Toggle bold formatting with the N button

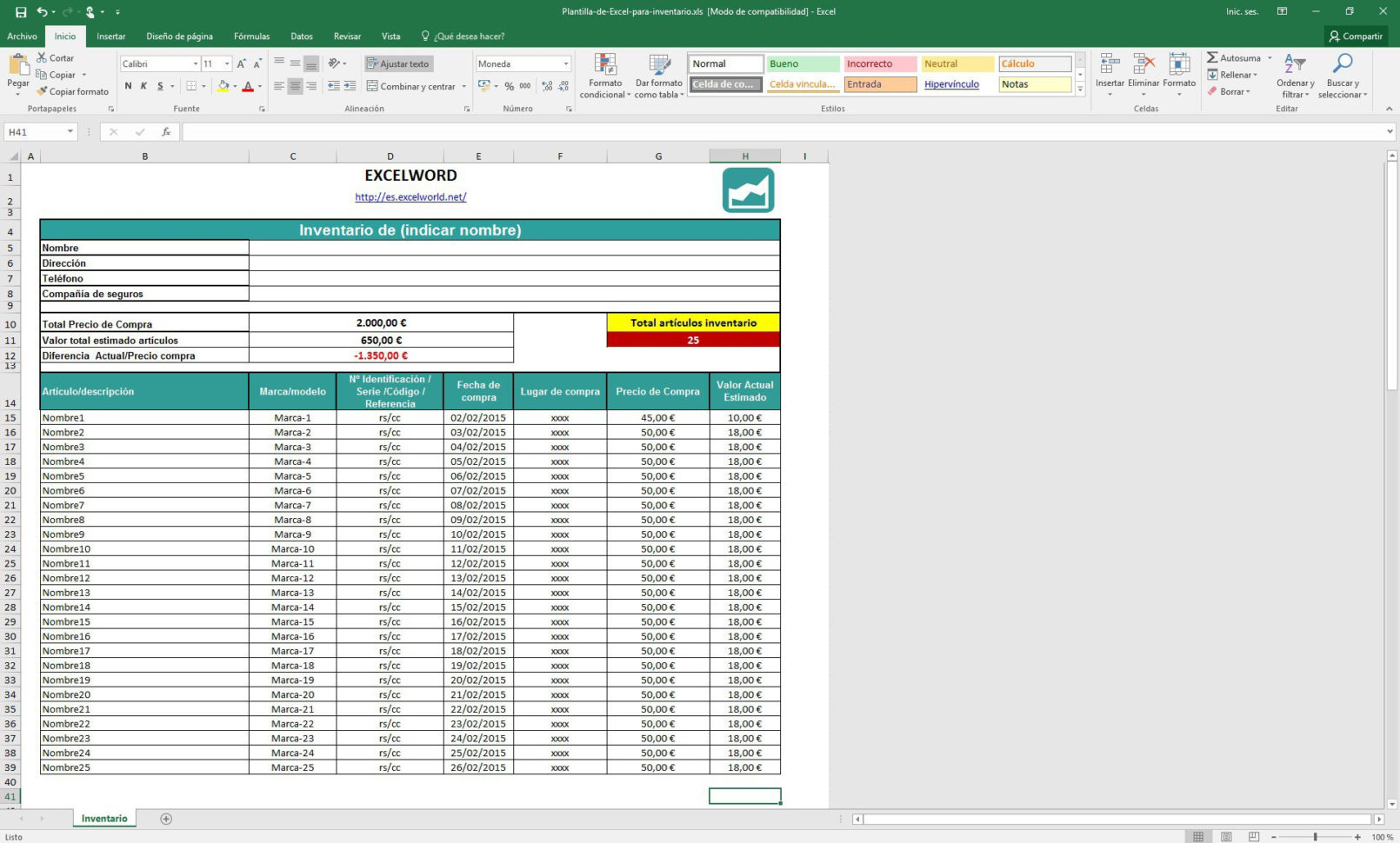pos(127,86)
